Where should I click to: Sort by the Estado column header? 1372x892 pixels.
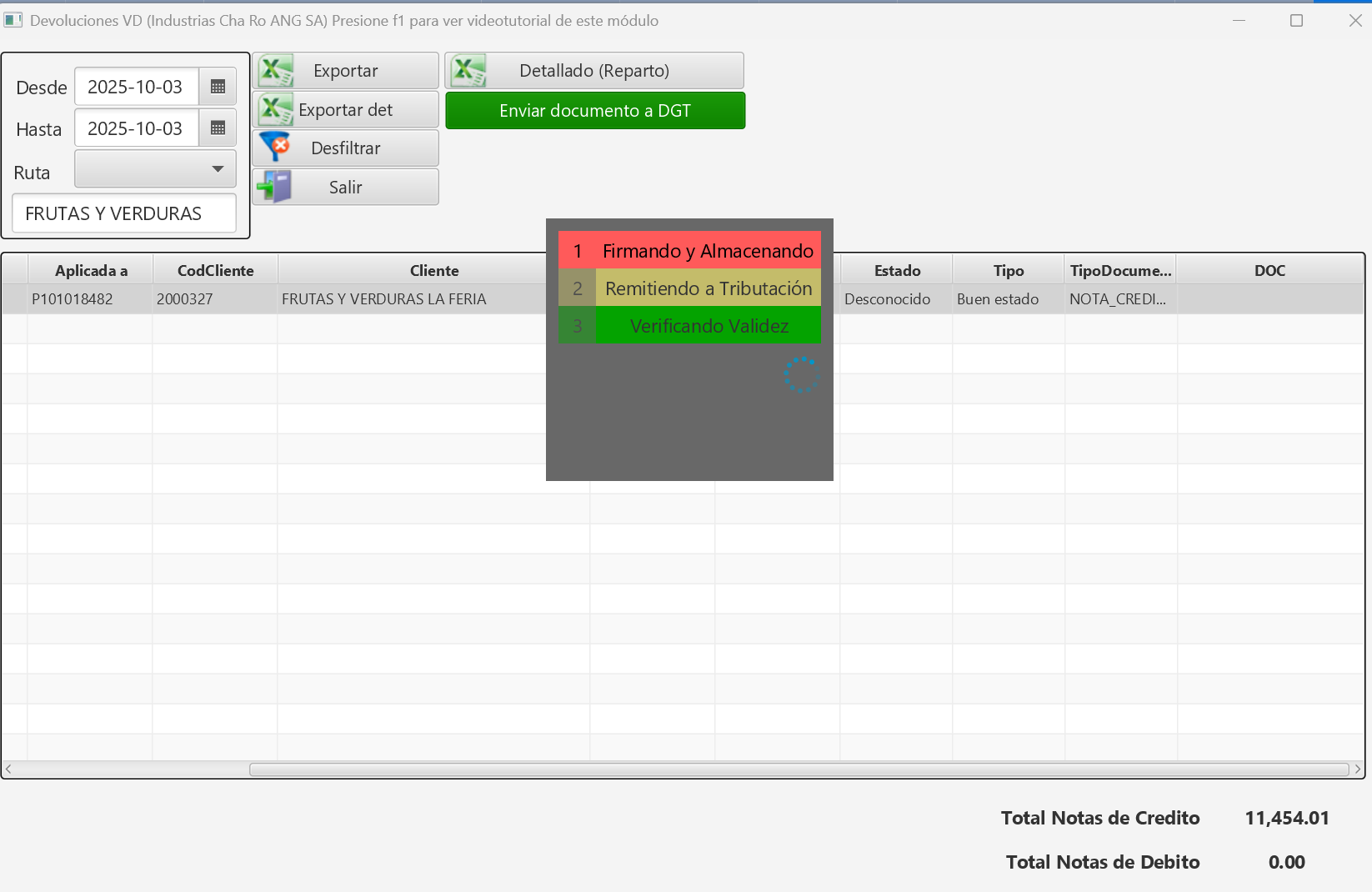[x=897, y=270]
